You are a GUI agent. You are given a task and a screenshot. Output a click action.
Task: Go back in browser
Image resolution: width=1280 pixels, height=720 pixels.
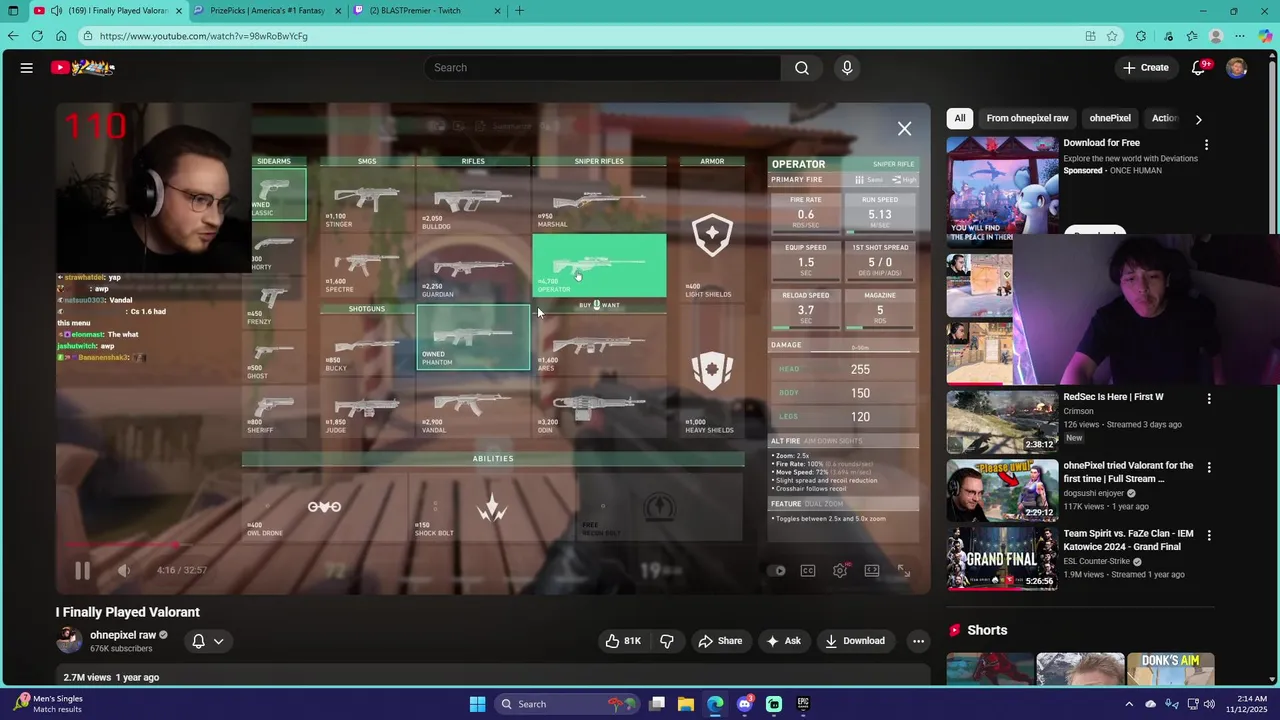tap(13, 36)
